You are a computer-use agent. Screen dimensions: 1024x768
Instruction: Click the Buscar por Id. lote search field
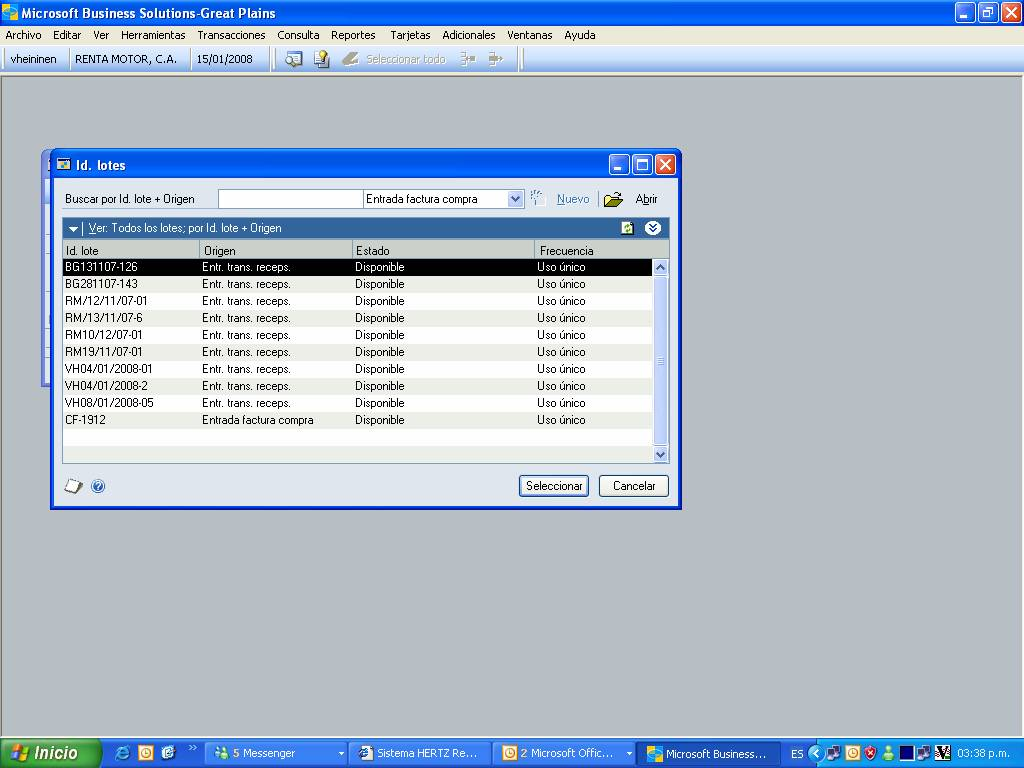tap(290, 199)
